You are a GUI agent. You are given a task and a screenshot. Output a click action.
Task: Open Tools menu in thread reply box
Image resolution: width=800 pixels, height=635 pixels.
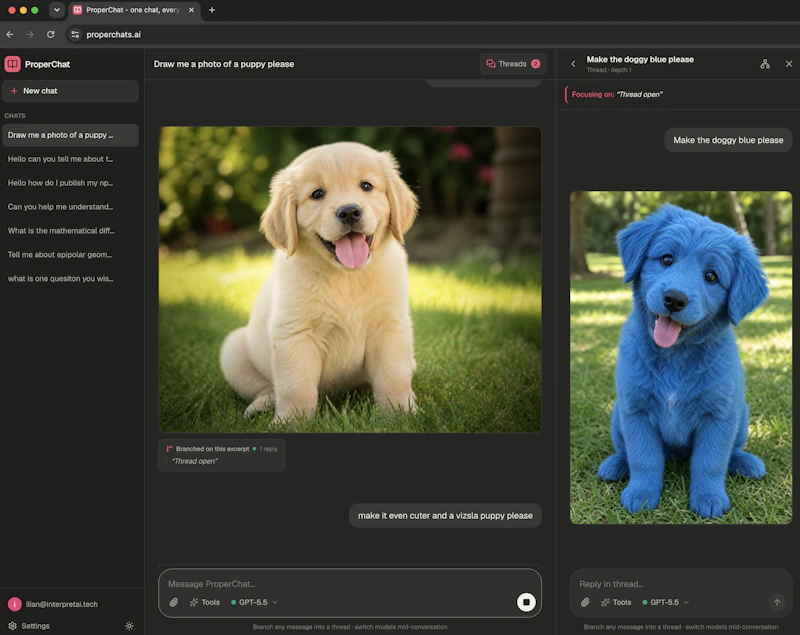tap(616, 602)
